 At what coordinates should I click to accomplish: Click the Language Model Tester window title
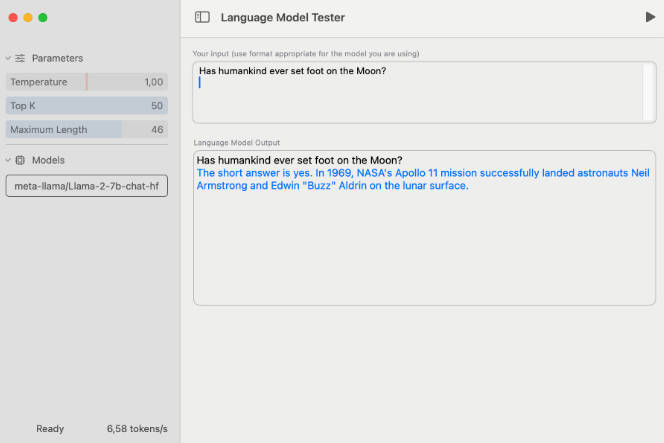pos(282,17)
